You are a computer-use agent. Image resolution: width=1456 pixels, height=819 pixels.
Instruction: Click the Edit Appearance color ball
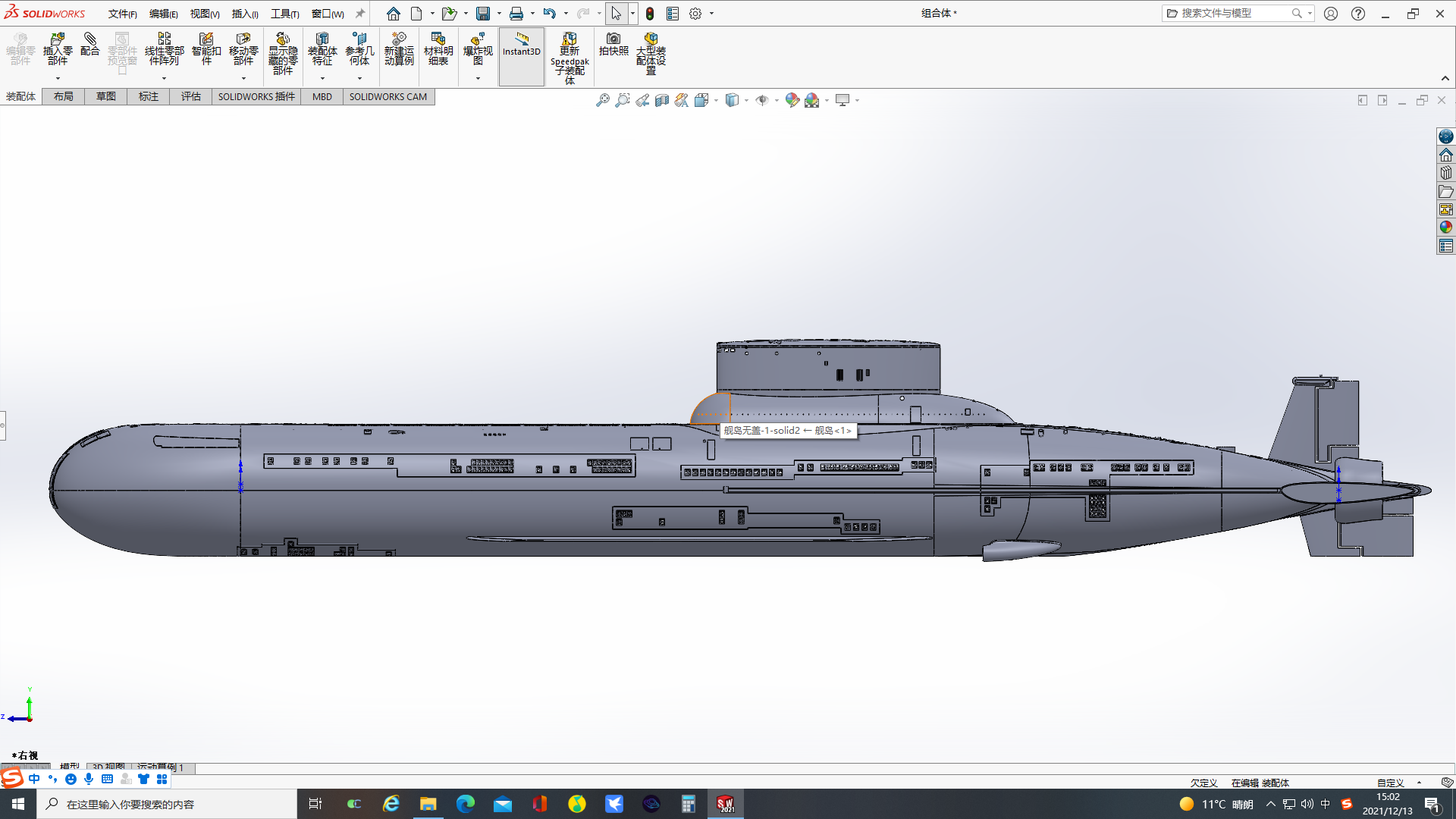coord(792,100)
